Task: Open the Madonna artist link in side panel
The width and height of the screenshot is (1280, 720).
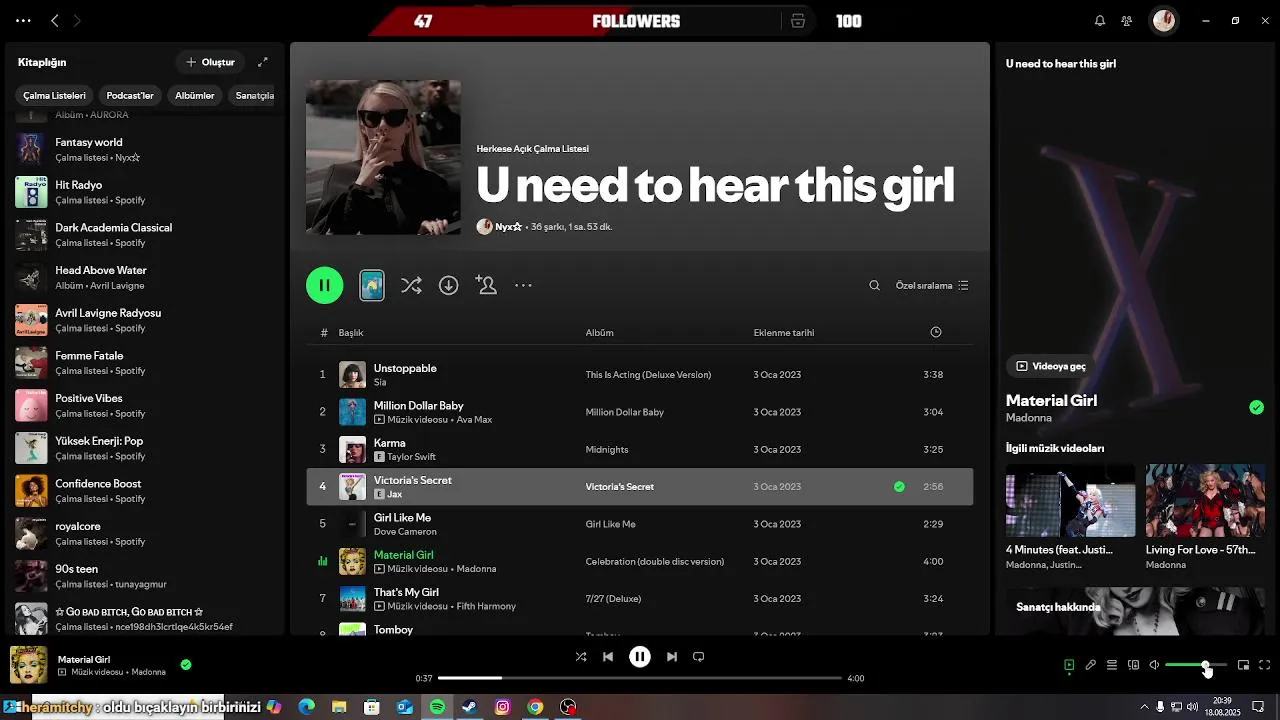Action: click(x=1028, y=418)
